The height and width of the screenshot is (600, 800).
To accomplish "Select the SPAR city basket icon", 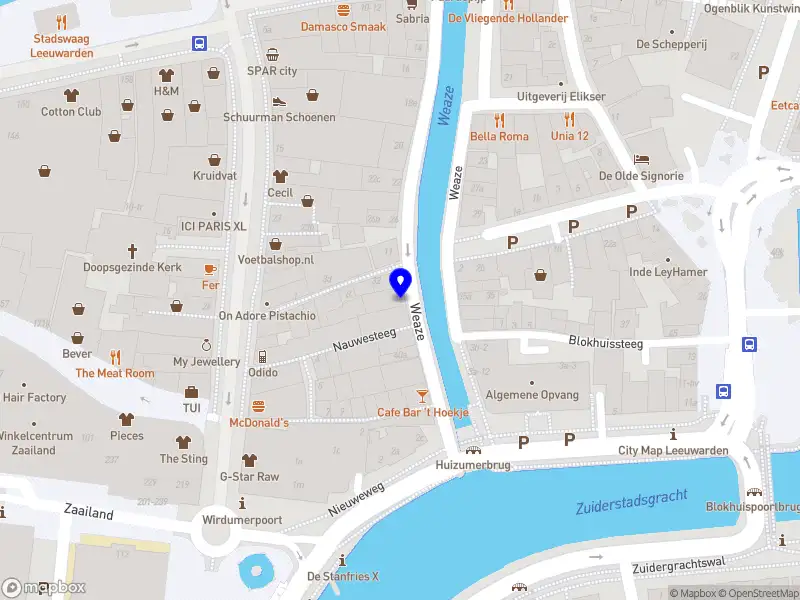I will tap(272, 55).
